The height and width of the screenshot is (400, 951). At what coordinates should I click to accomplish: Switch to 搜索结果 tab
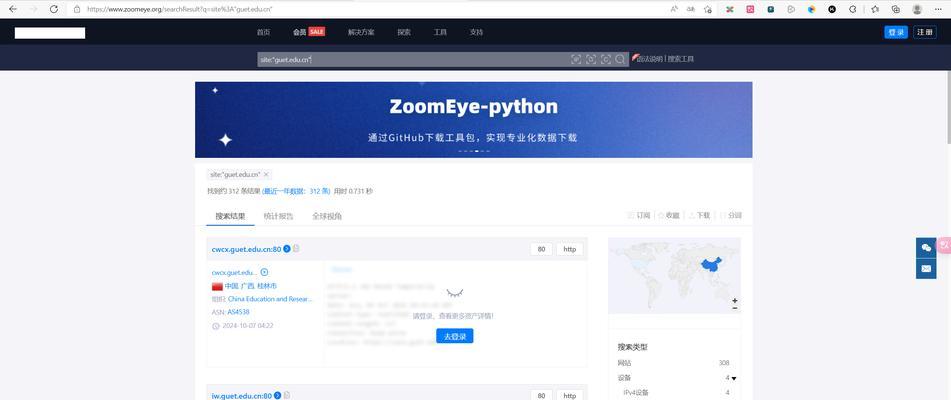coord(230,216)
